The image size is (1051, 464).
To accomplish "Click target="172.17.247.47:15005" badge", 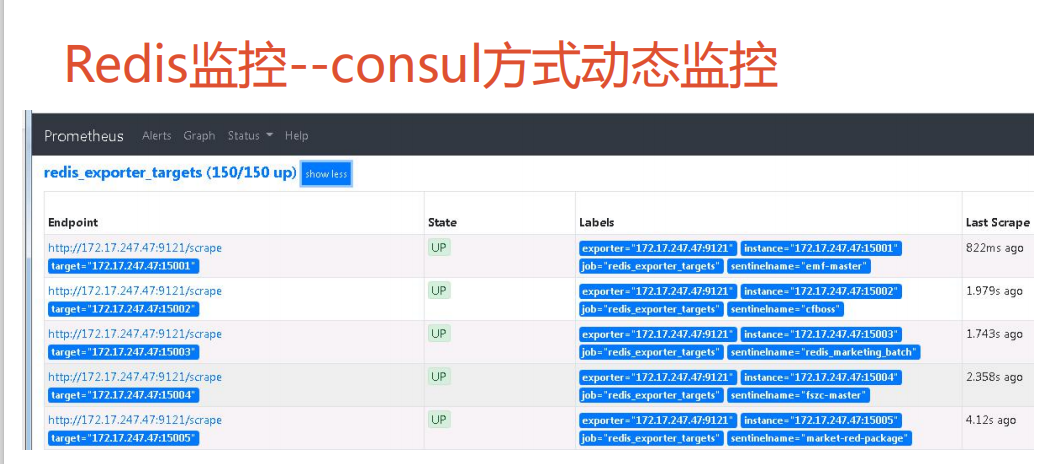I will 124,439.
